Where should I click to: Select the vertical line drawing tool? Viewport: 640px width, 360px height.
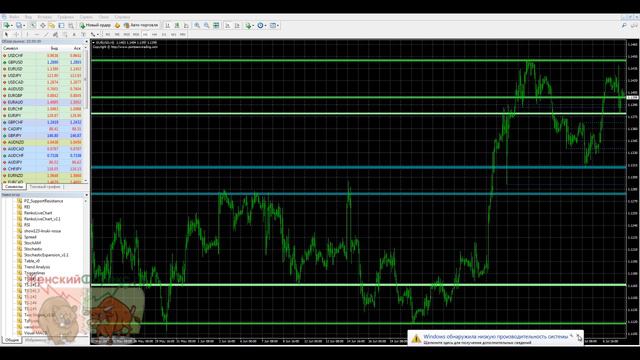click(x=27, y=35)
